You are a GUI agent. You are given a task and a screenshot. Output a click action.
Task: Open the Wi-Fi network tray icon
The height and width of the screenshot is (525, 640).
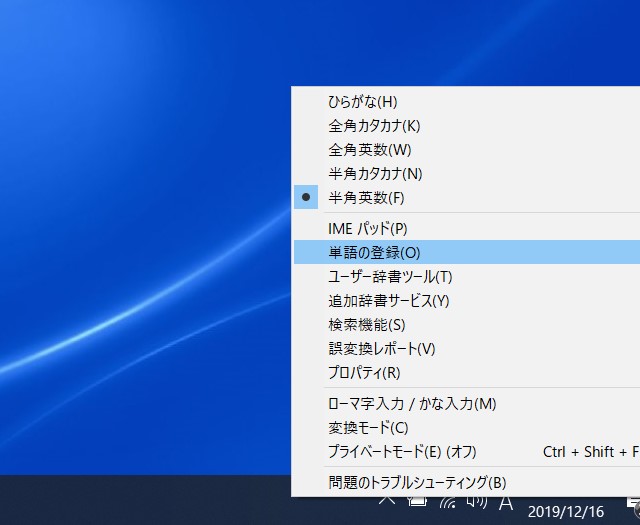(x=447, y=502)
